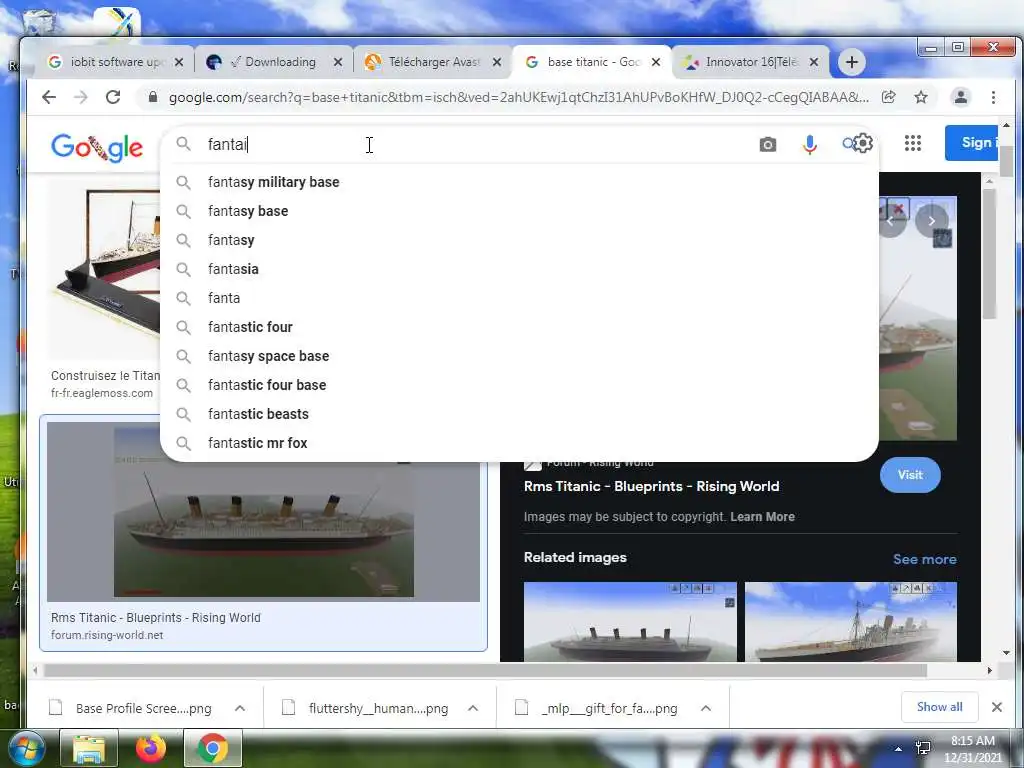Viewport: 1024px width, 768px height.
Task: Click the Visit button
Action: [x=910, y=475]
